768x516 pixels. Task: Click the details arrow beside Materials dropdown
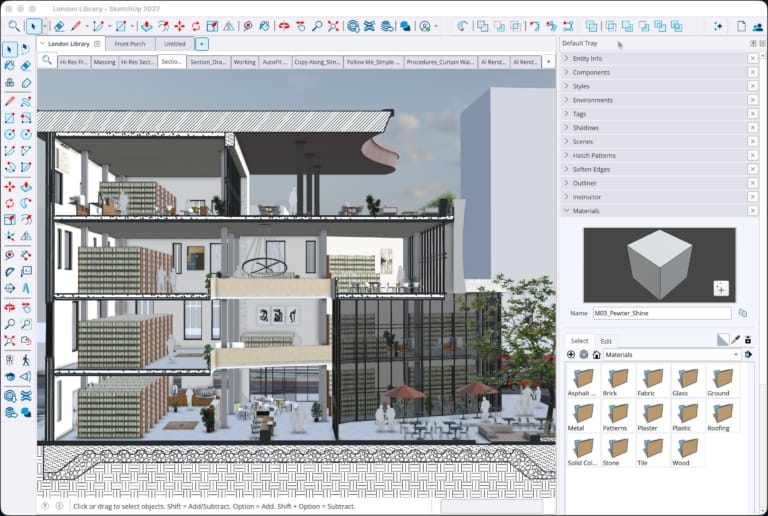[x=748, y=354]
